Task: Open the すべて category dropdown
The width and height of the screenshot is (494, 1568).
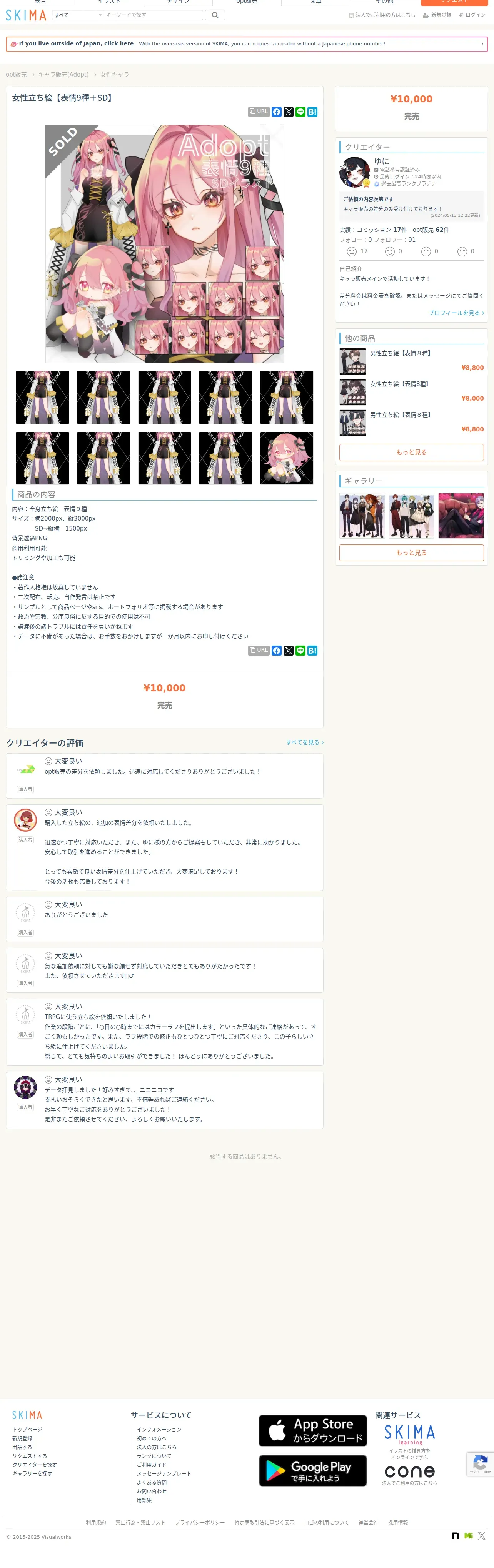Action: [x=78, y=15]
